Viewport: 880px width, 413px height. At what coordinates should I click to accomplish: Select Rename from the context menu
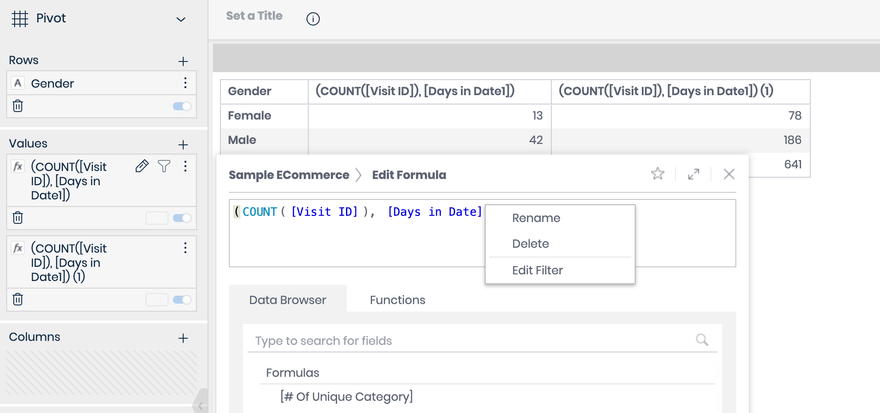[x=536, y=218]
